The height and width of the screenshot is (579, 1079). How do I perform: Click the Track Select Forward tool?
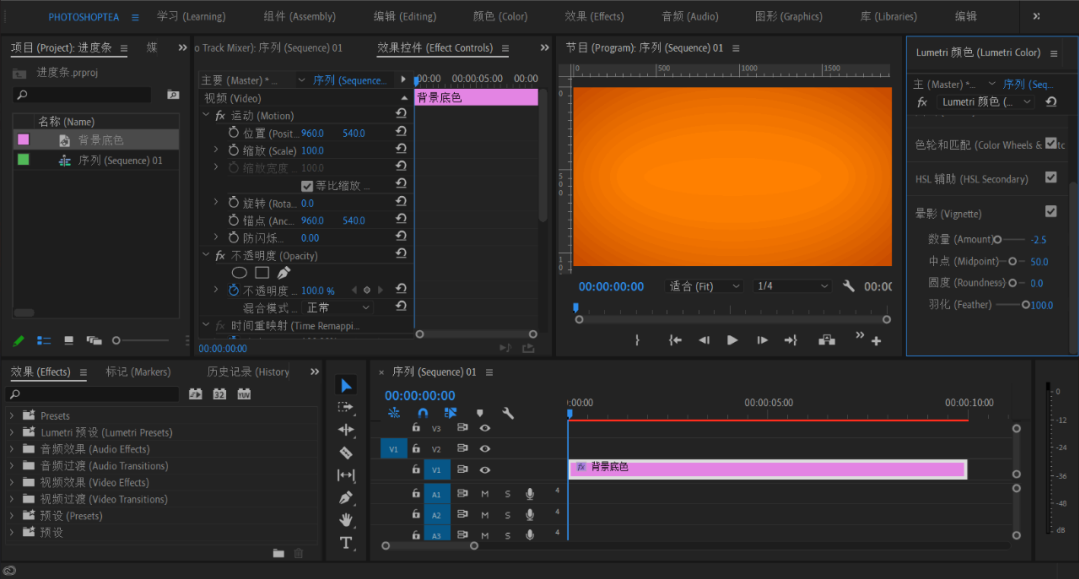click(346, 408)
